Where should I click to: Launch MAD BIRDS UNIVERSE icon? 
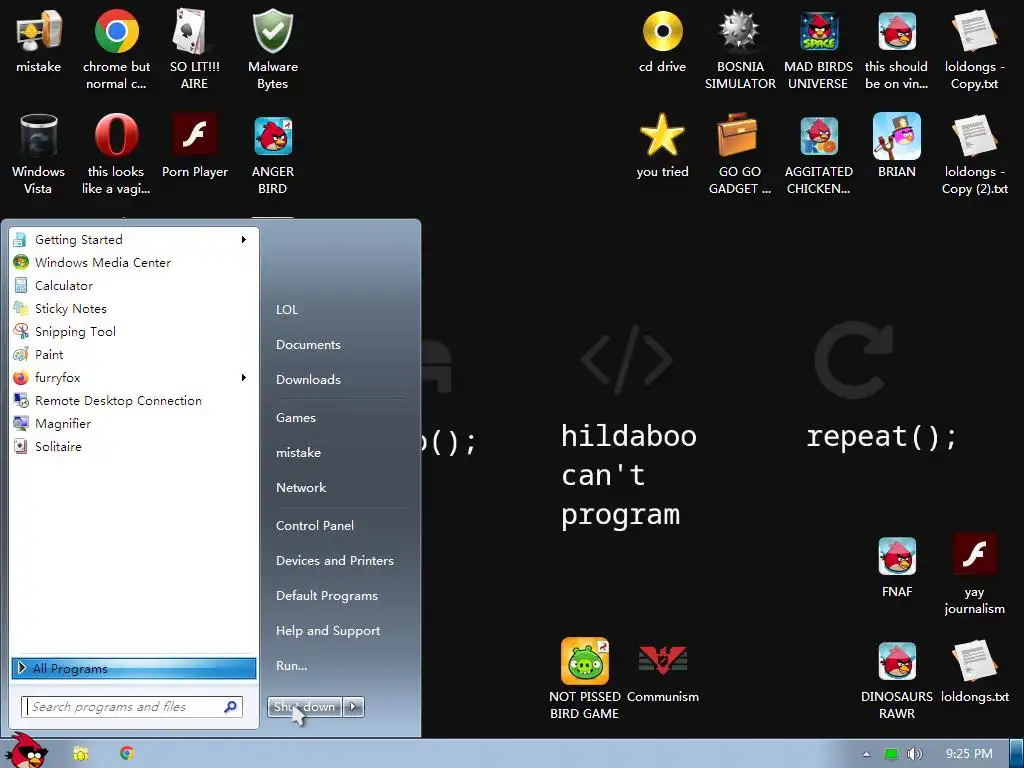click(819, 31)
